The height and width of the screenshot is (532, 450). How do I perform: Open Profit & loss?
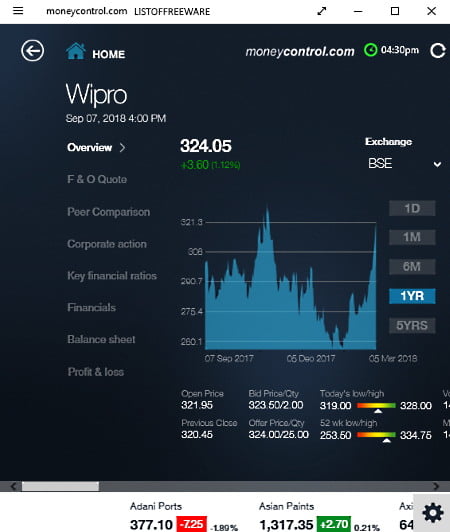[x=96, y=372]
